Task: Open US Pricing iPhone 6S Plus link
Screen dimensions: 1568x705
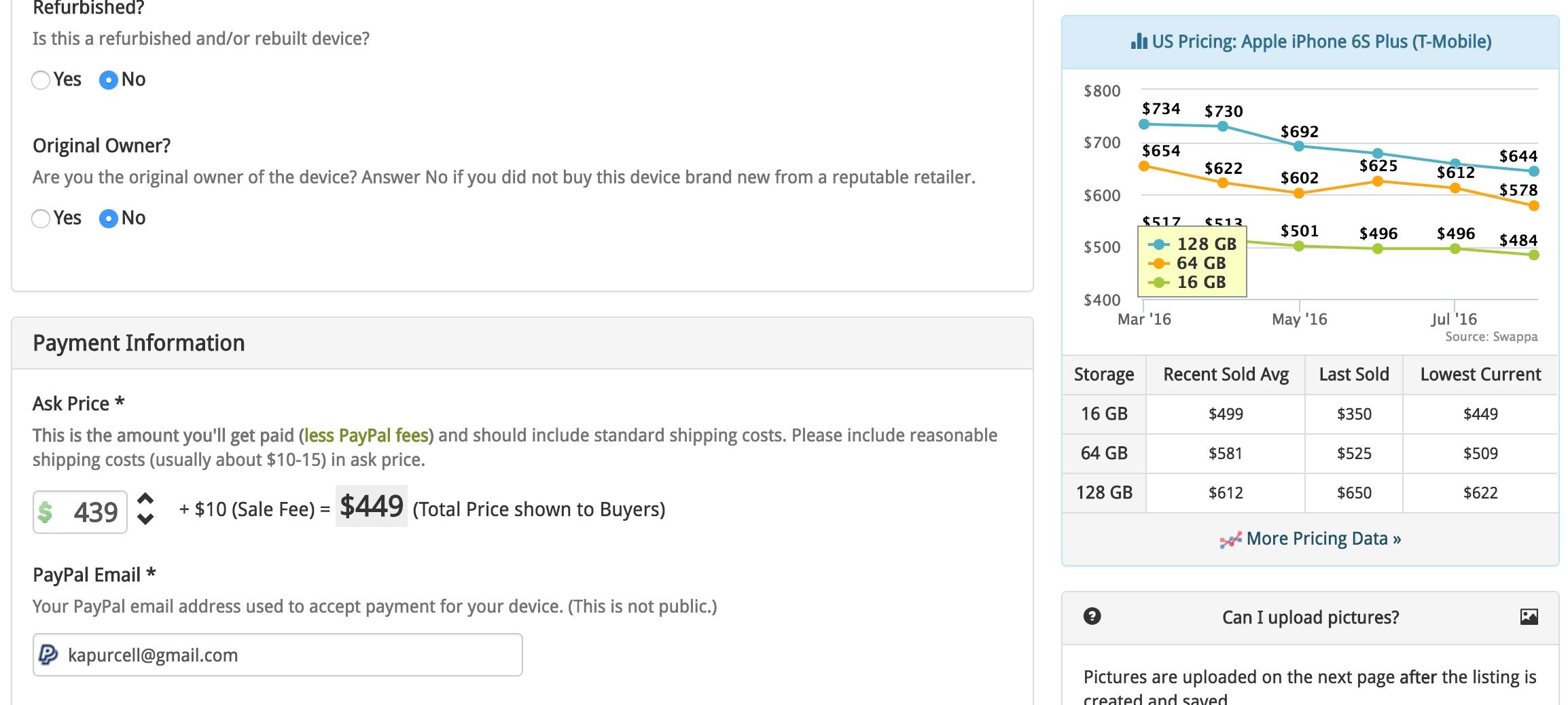Action: click(1321, 41)
